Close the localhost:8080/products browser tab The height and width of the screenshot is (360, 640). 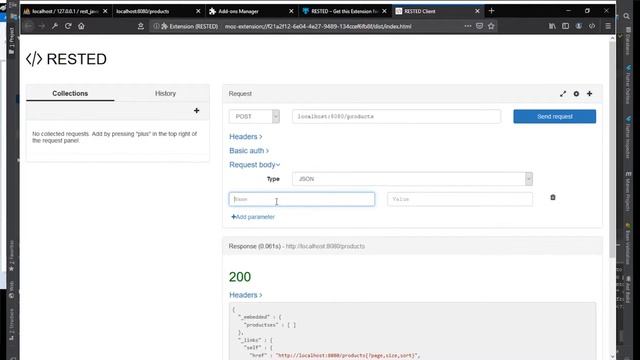click(198, 11)
